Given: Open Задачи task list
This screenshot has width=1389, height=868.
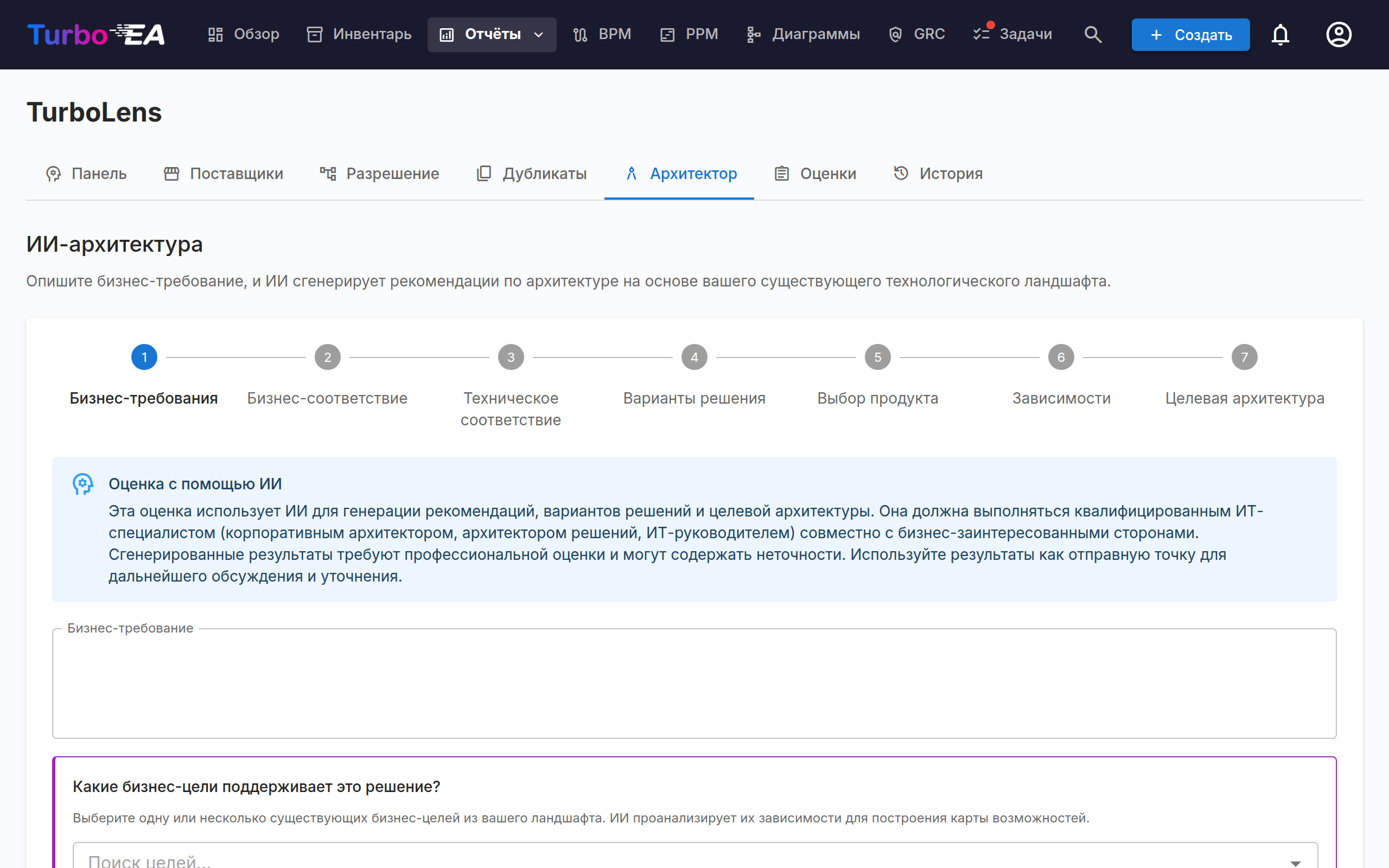Looking at the screenshot, I should [1012, 34].
